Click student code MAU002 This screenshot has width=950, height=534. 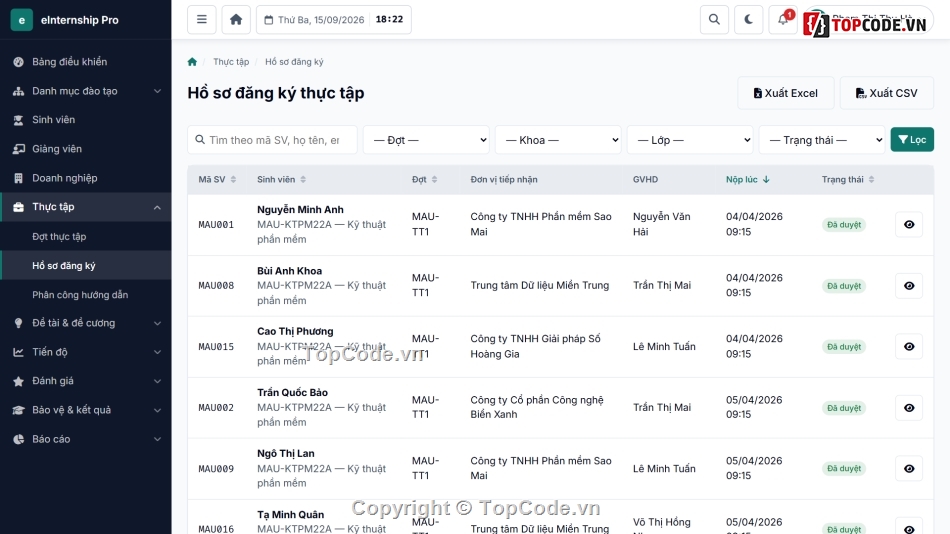click(x=216, y=408)
